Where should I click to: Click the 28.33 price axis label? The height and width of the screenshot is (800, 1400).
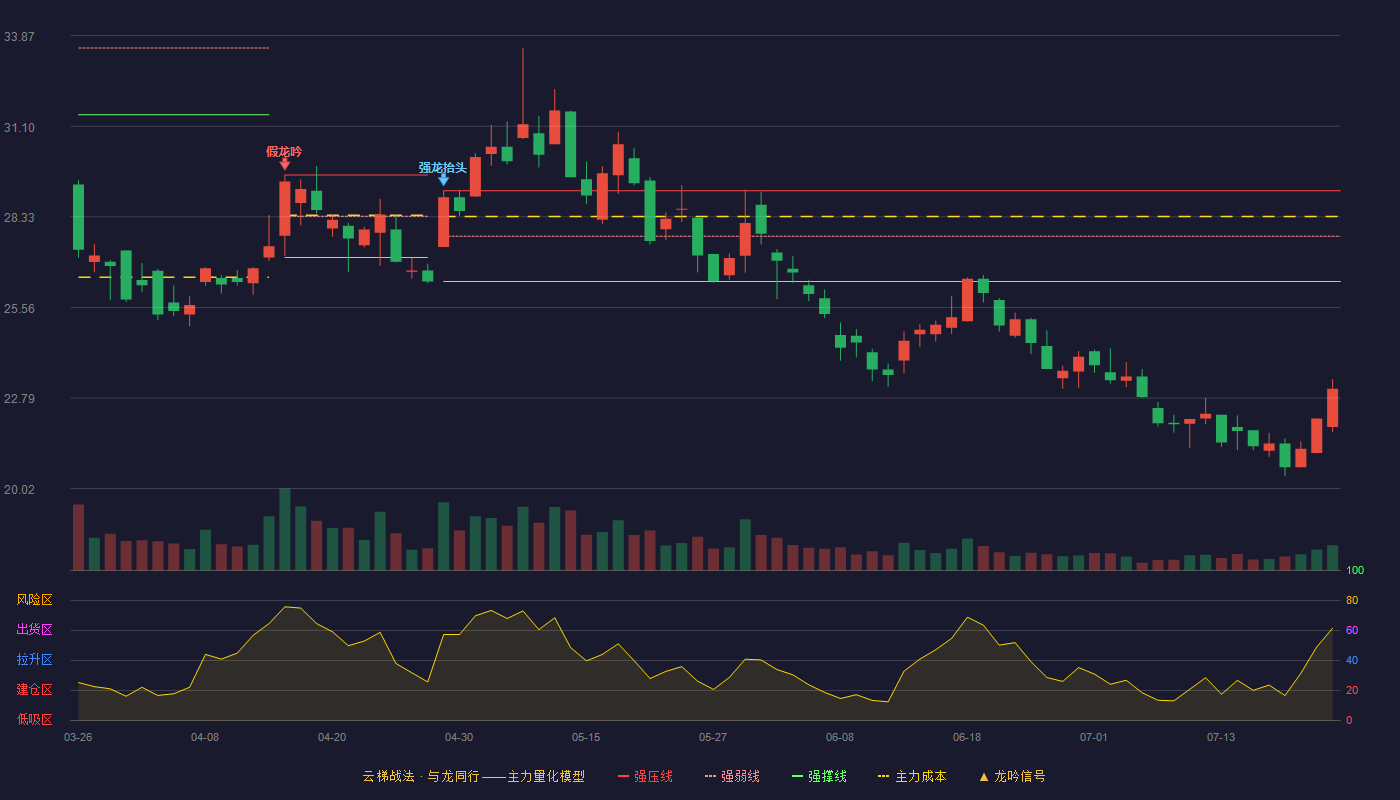19,218
